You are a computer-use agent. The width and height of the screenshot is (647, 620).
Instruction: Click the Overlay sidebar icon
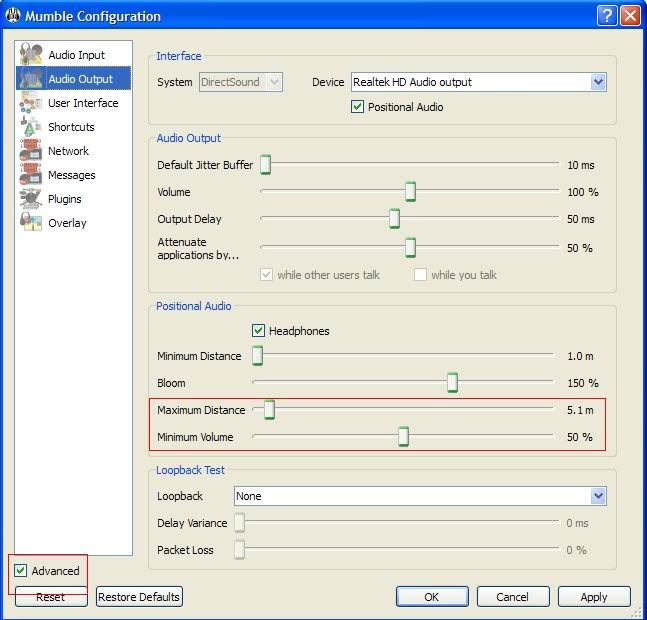[x=31, y=222]
